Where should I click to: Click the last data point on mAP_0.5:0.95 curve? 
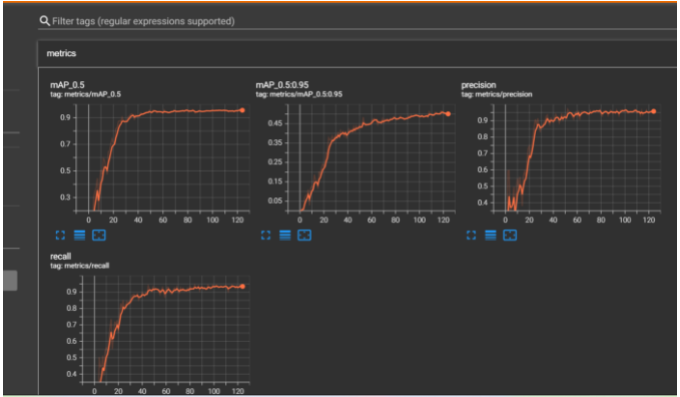click(x=448, y=114)
